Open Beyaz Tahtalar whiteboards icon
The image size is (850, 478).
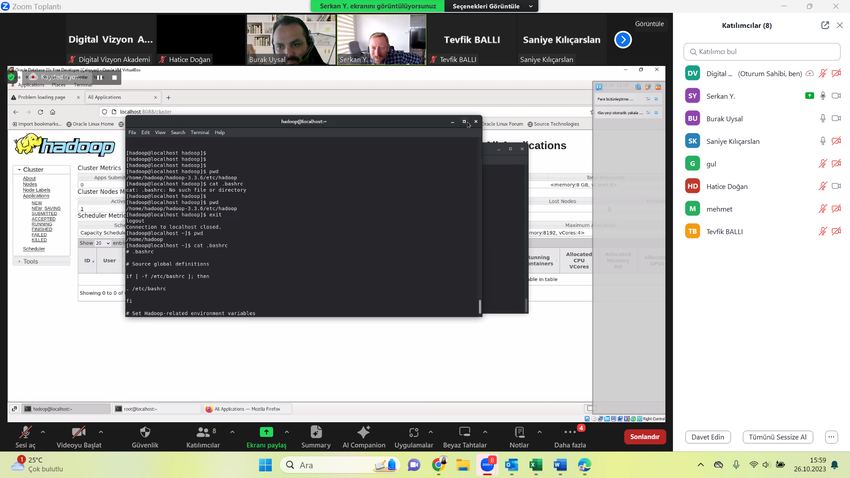click(x=465, y=432)
